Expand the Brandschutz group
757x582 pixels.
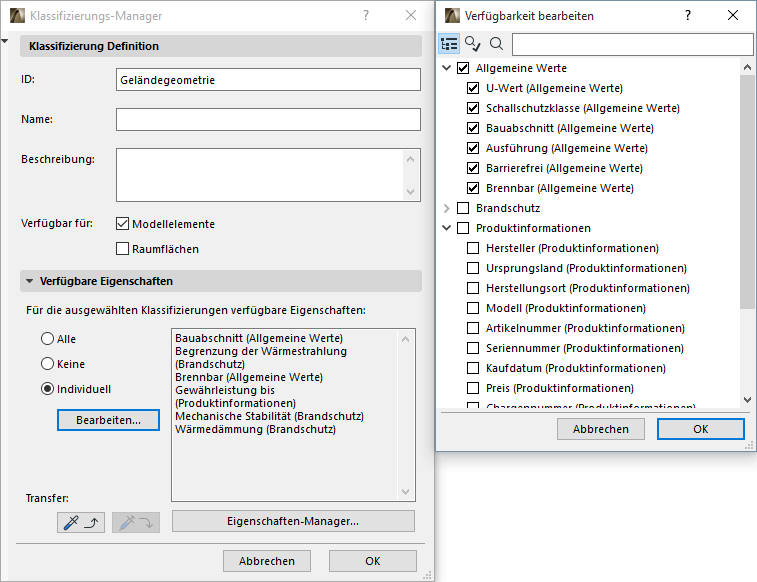click(446, 208)
